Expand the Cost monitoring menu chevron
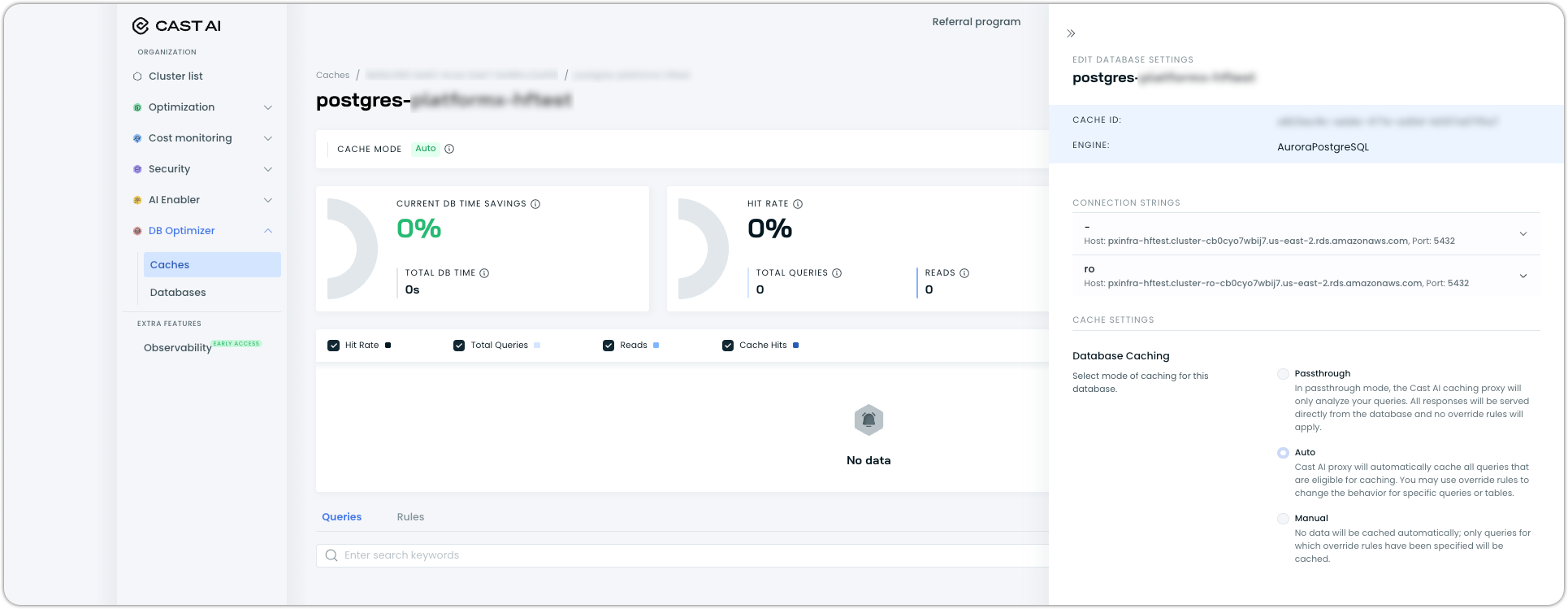Viewport: 1568px width, 609px height. tap(268, 138)
